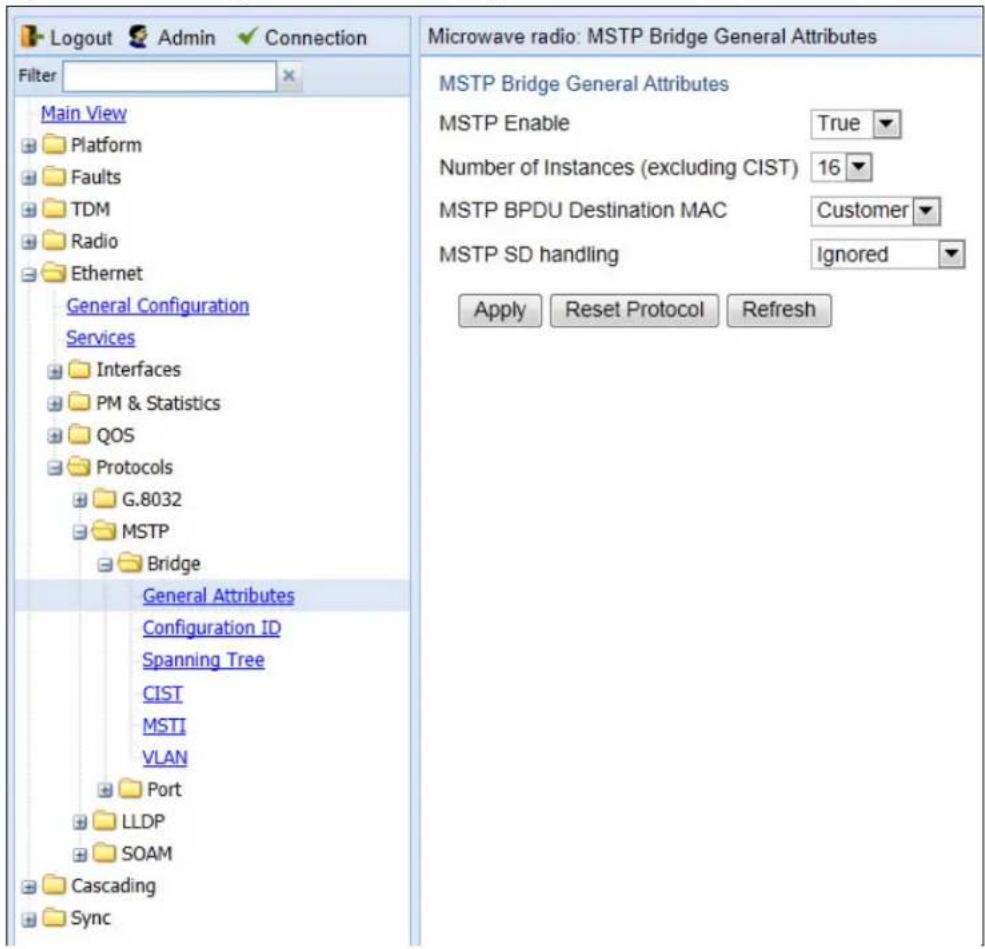Expand the Port tree node
This screenshot has height=949, width=985.
pos(105,790)
